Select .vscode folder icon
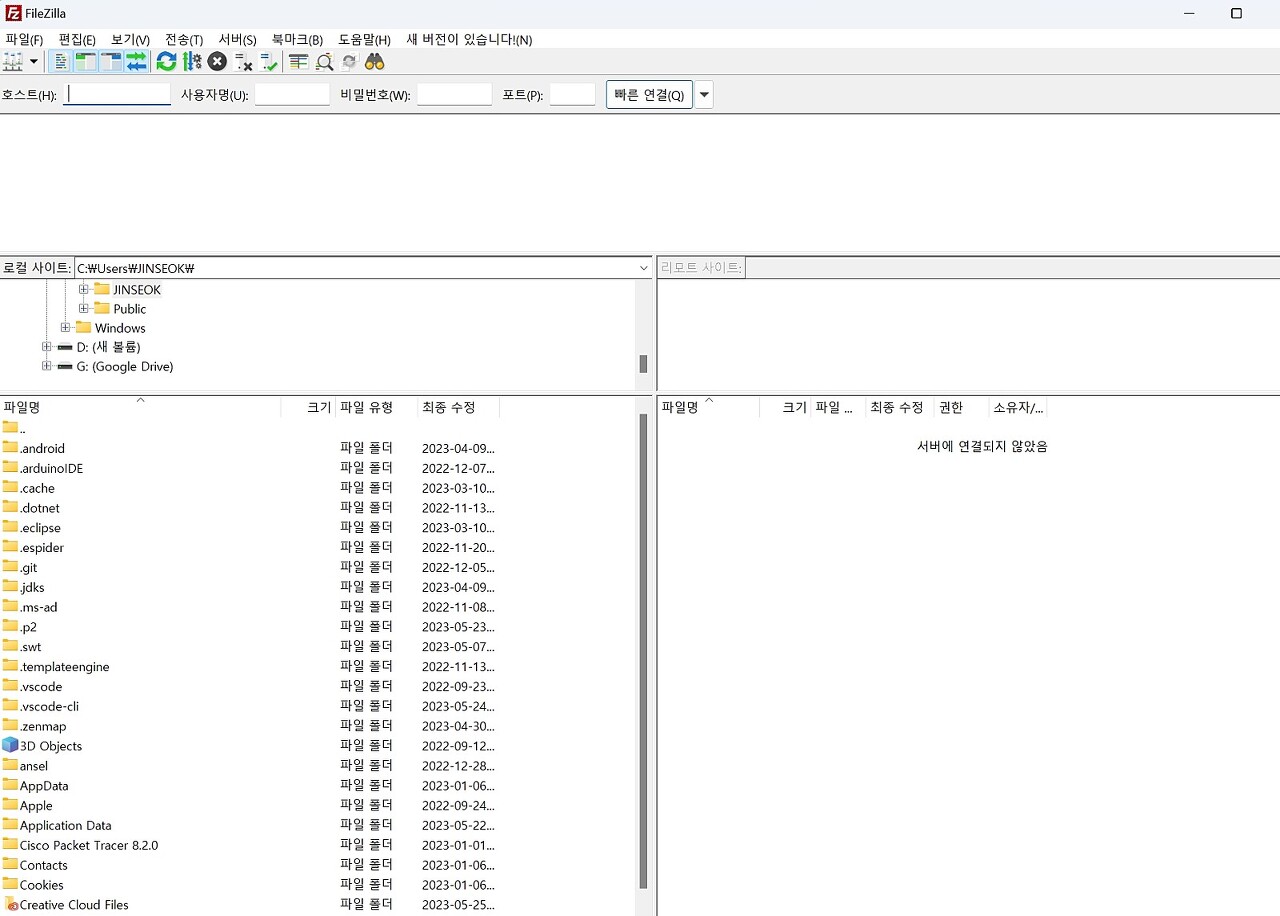Image resolution: width=1280 pixels, height=916 pixels. click(10, 686)
